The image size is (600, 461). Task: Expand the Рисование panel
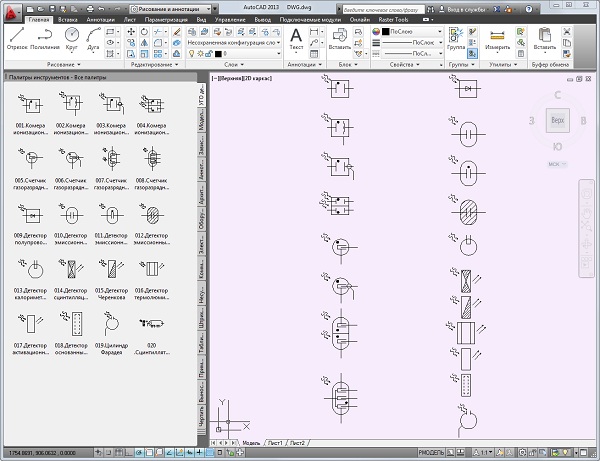coord(64,64)
